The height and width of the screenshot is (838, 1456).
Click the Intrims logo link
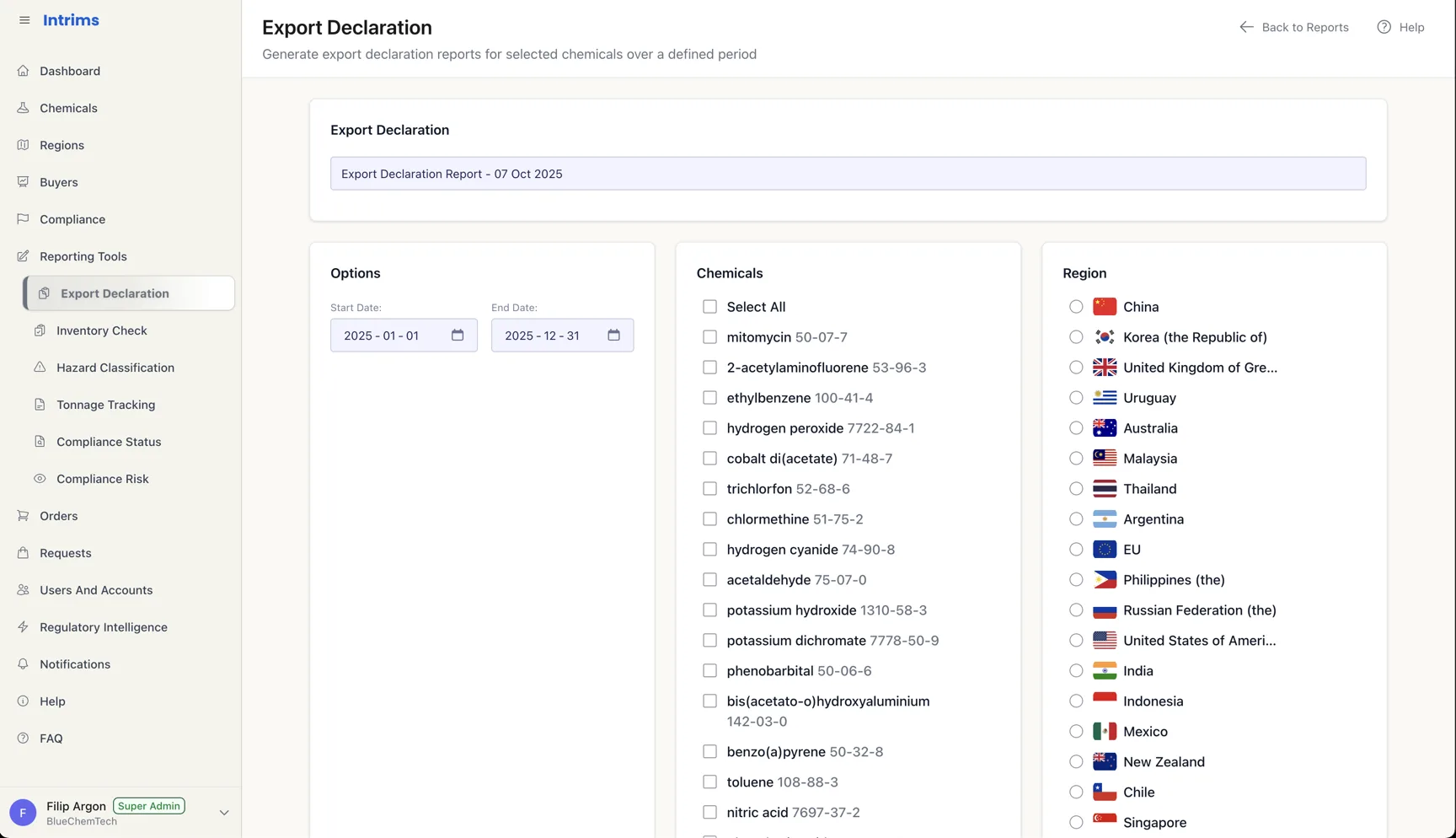(71, 20)
